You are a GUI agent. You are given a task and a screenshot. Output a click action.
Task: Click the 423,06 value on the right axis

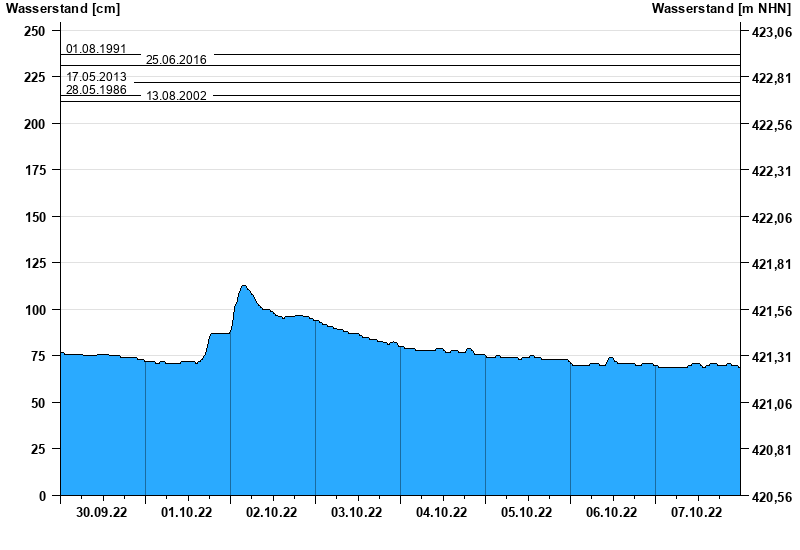tap(768, 32)
